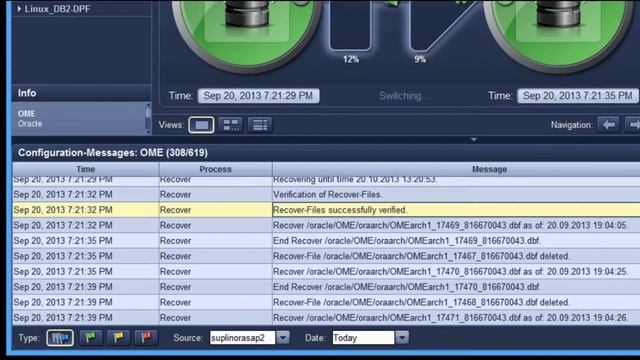Click the Switching... status label
Image resolution: width=640 pixels, height=360 pixels.
click(404, 96)
